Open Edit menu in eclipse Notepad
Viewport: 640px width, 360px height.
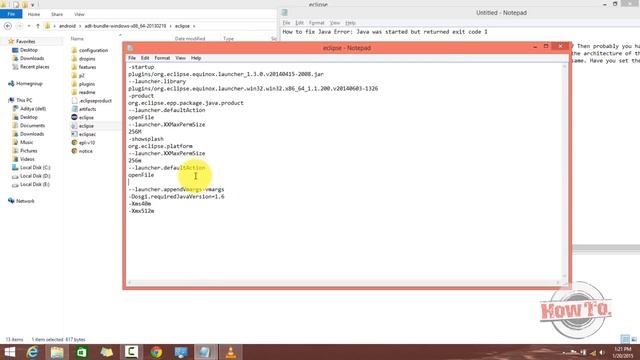[145, 58]
